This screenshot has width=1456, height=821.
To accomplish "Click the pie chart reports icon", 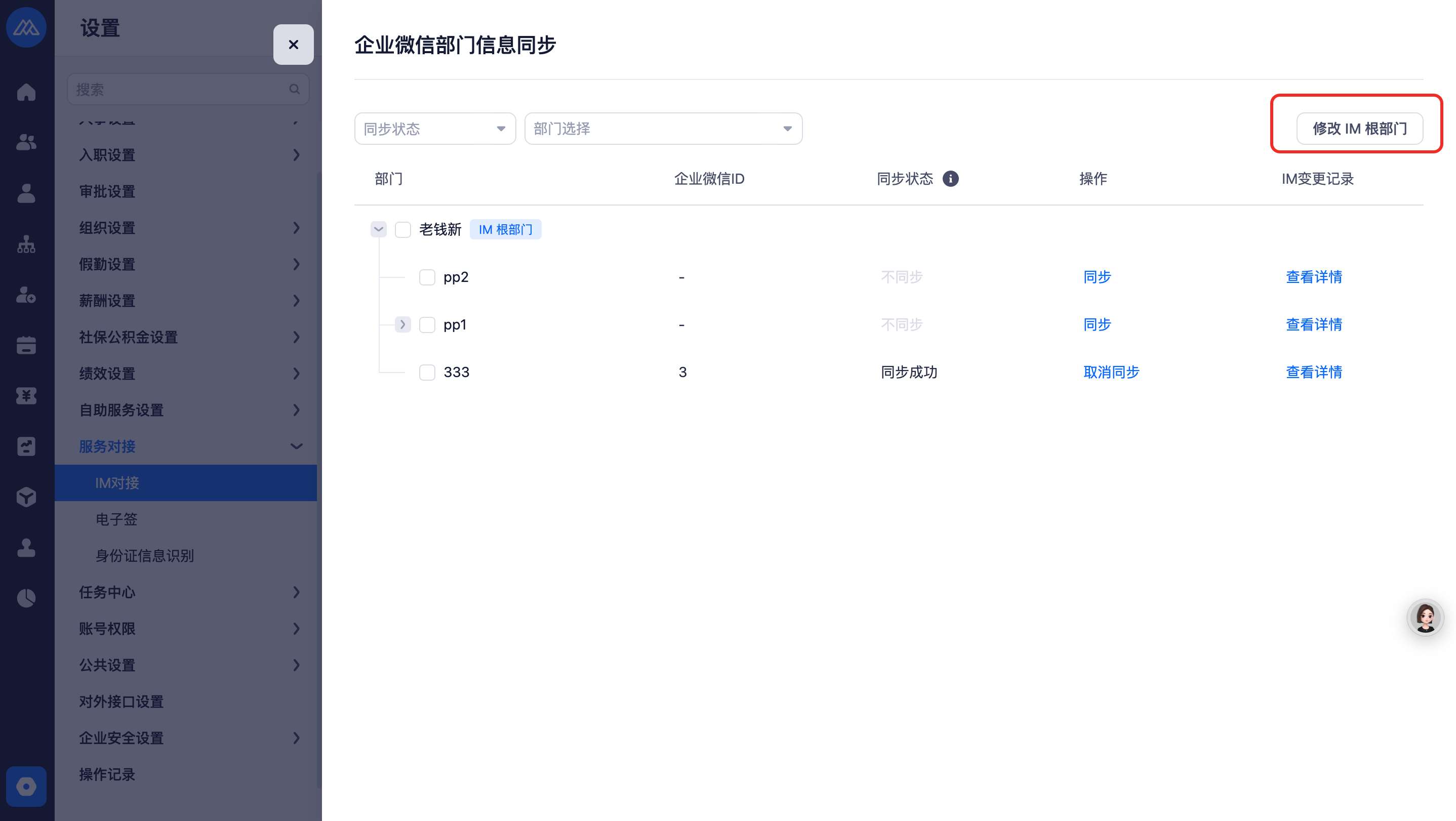I will coord(26,598).
